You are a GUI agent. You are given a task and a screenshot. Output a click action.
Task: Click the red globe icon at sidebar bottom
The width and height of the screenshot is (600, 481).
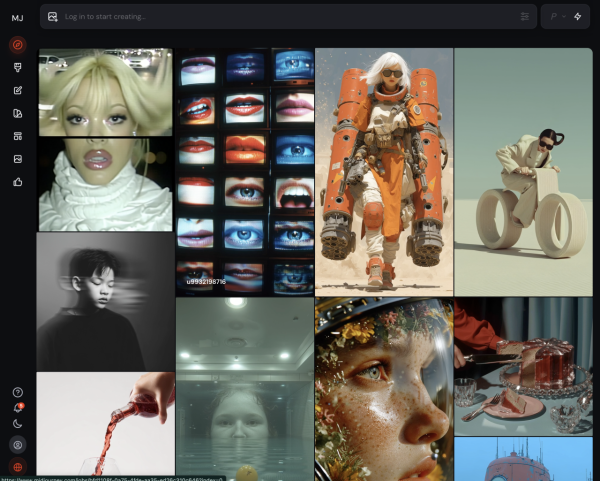click(17, 467)
